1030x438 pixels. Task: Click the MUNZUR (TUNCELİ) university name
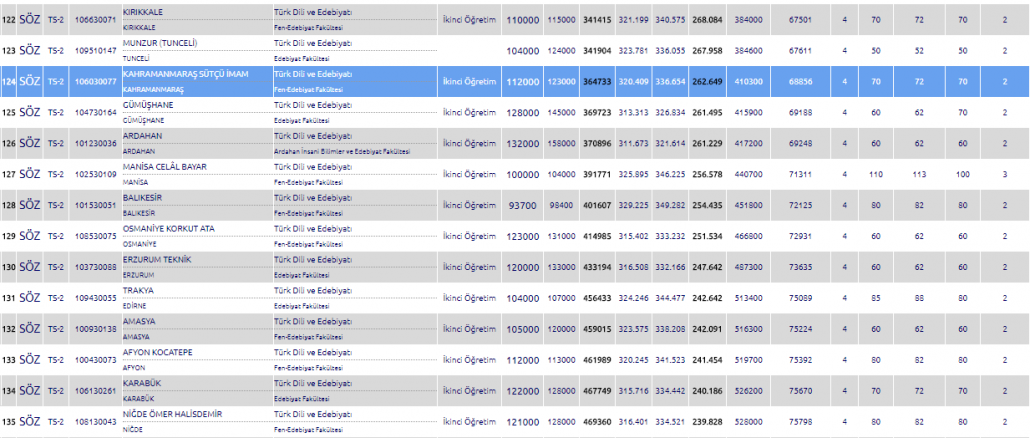click(x=159, y=44)
